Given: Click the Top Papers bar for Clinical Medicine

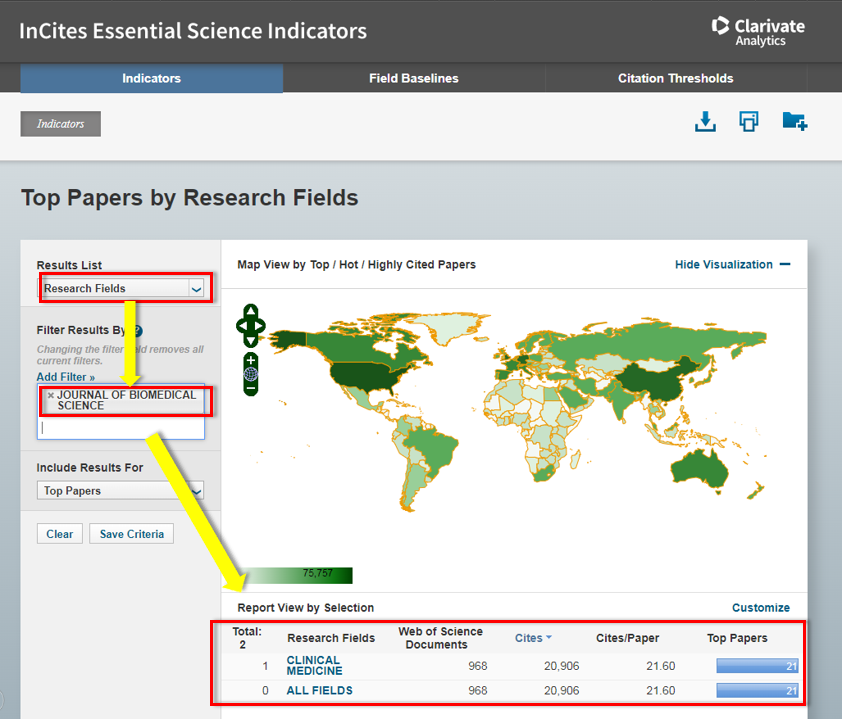Looking at the screenshot, I should pyautogui.click(x=757, y=666).
